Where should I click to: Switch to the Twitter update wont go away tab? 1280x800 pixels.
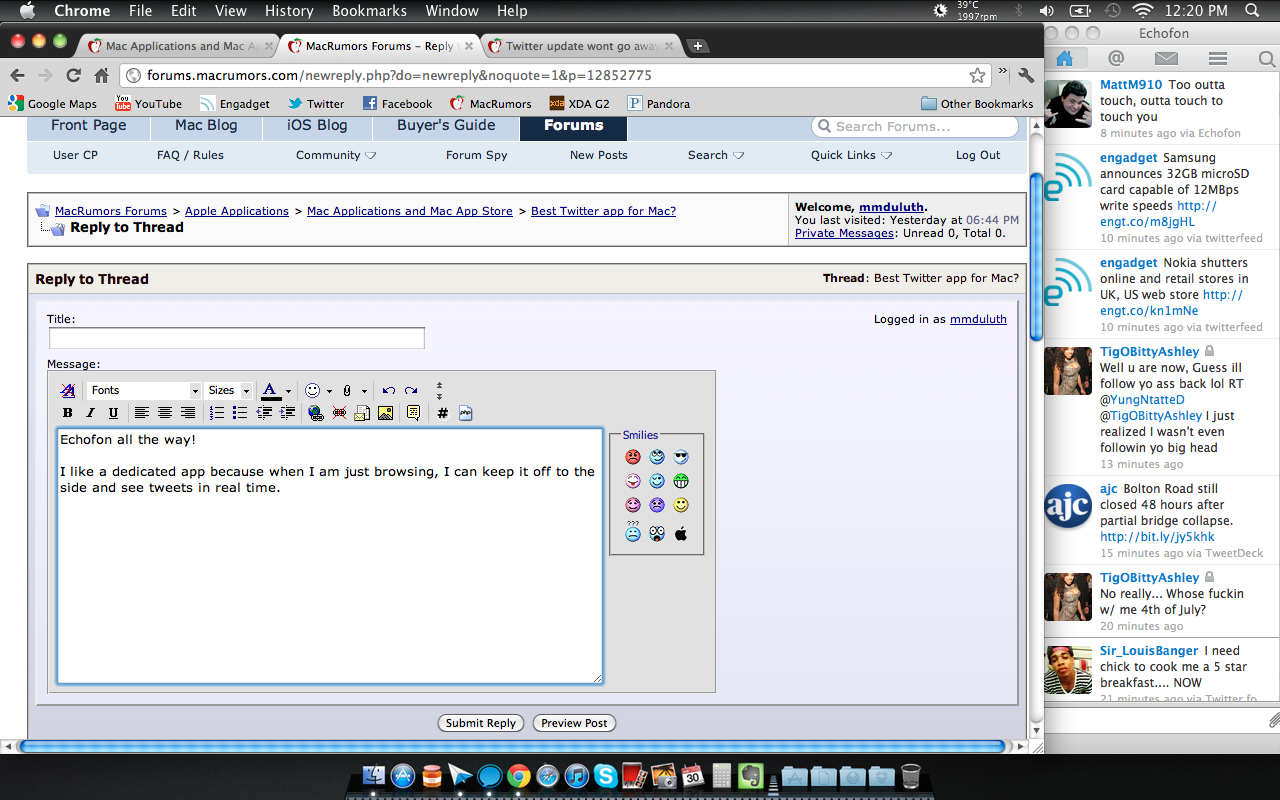(580, 46)
